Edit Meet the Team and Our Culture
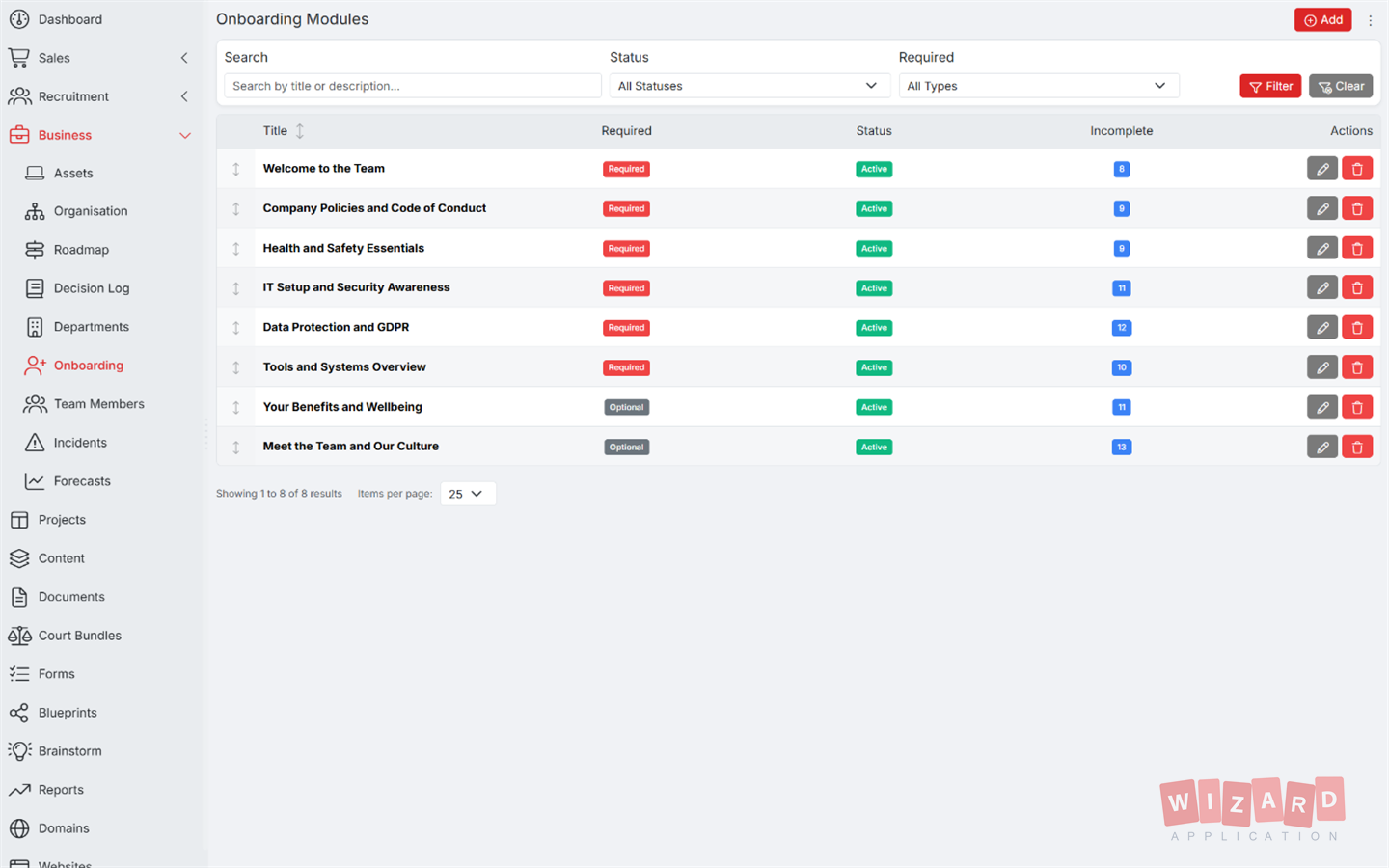 (x=1321, y=447)
